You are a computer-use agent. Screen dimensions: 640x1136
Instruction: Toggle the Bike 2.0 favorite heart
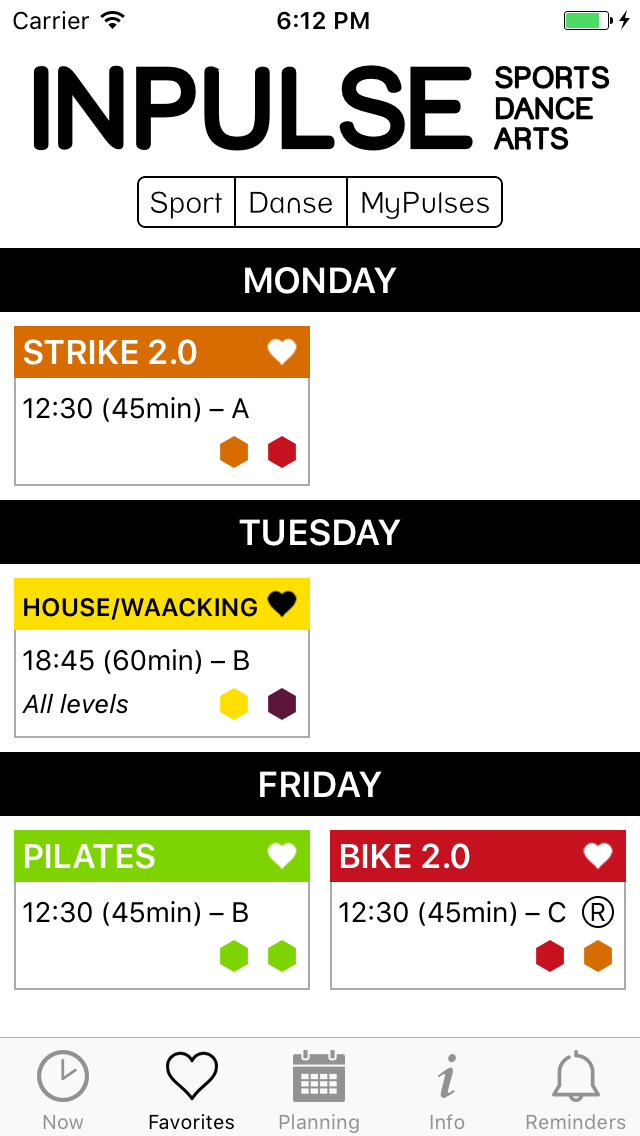(598, 856)
